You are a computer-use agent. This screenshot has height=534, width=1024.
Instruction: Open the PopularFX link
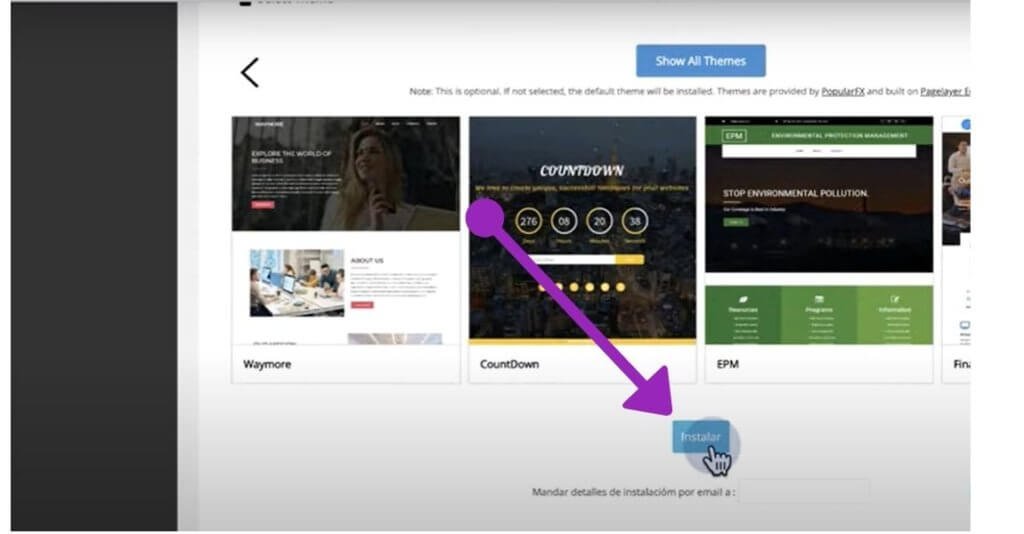pyautogui.click(x=842, y=91)
